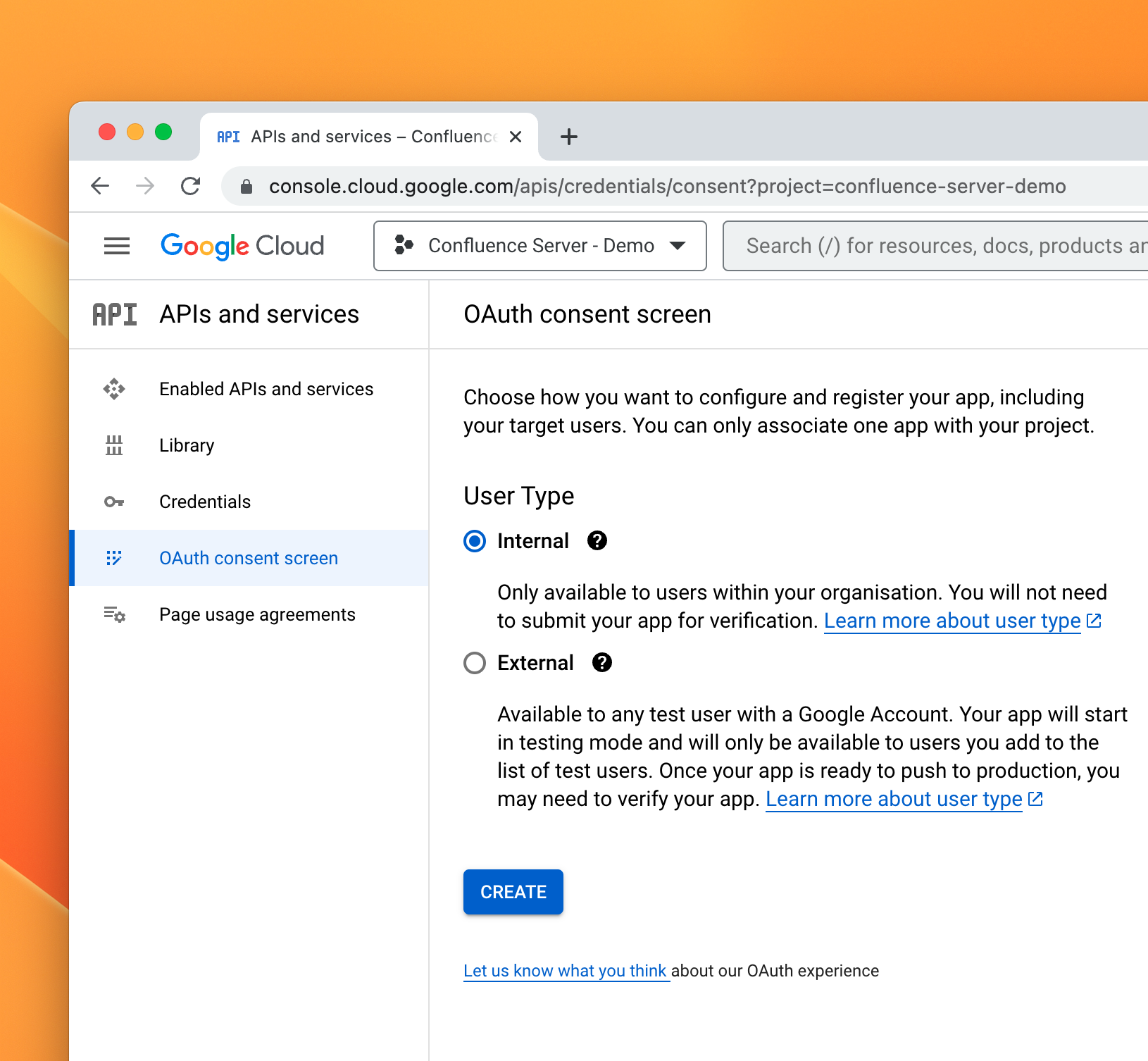Screen dimensions: 1148x1061
Task: Open the Credentials page
Action: click(205, 502)
